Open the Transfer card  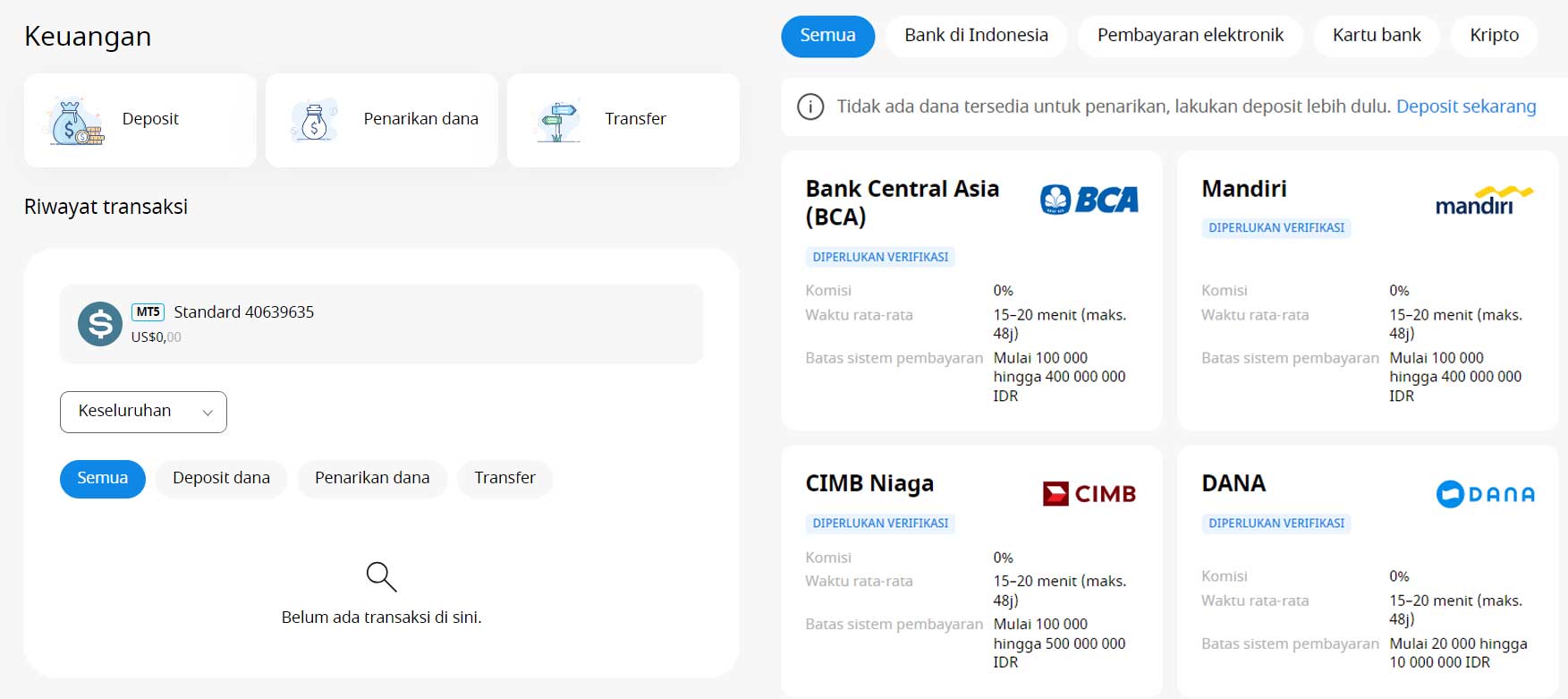click(623, 120)
